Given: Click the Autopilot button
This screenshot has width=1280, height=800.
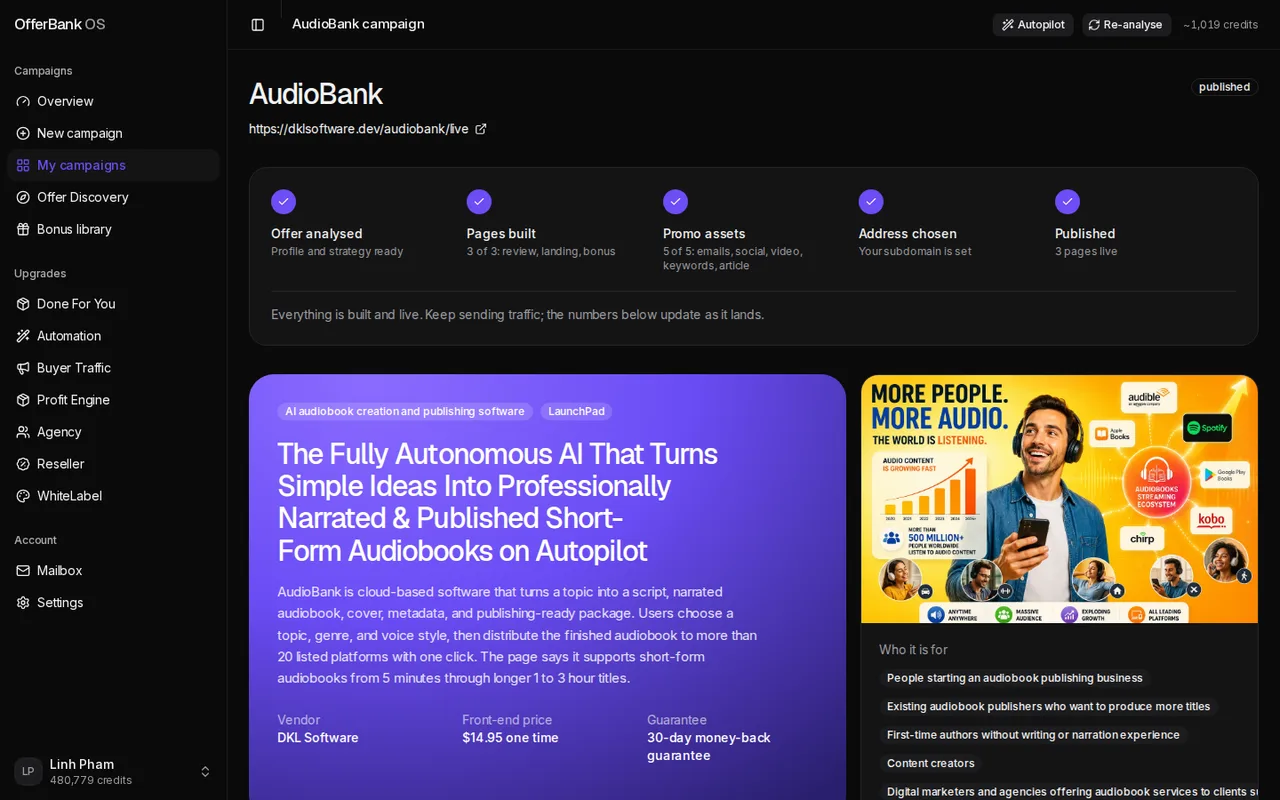Looking at the screenshot, I should click(1033, 24).
